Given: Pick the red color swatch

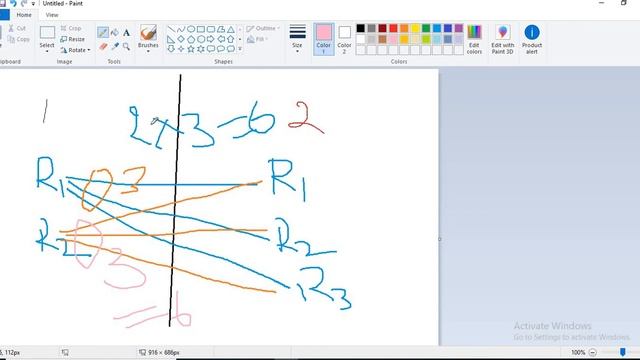Looking at the screenshot, I should pos(393,28).
